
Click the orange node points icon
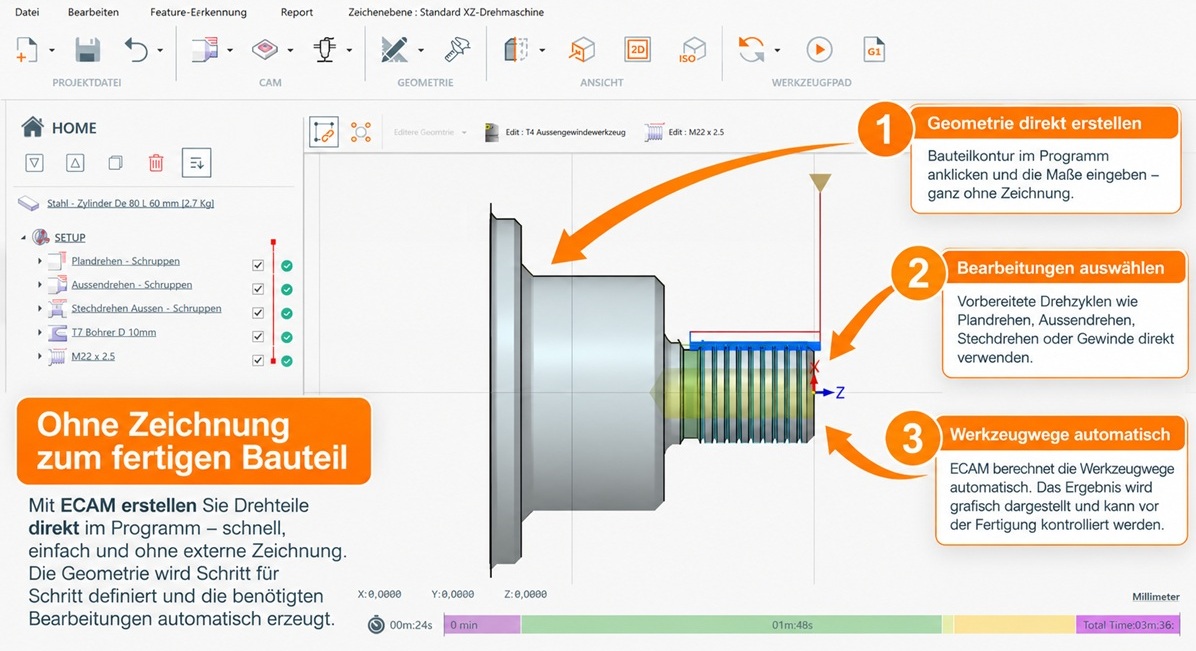click(x=361, y=132)
